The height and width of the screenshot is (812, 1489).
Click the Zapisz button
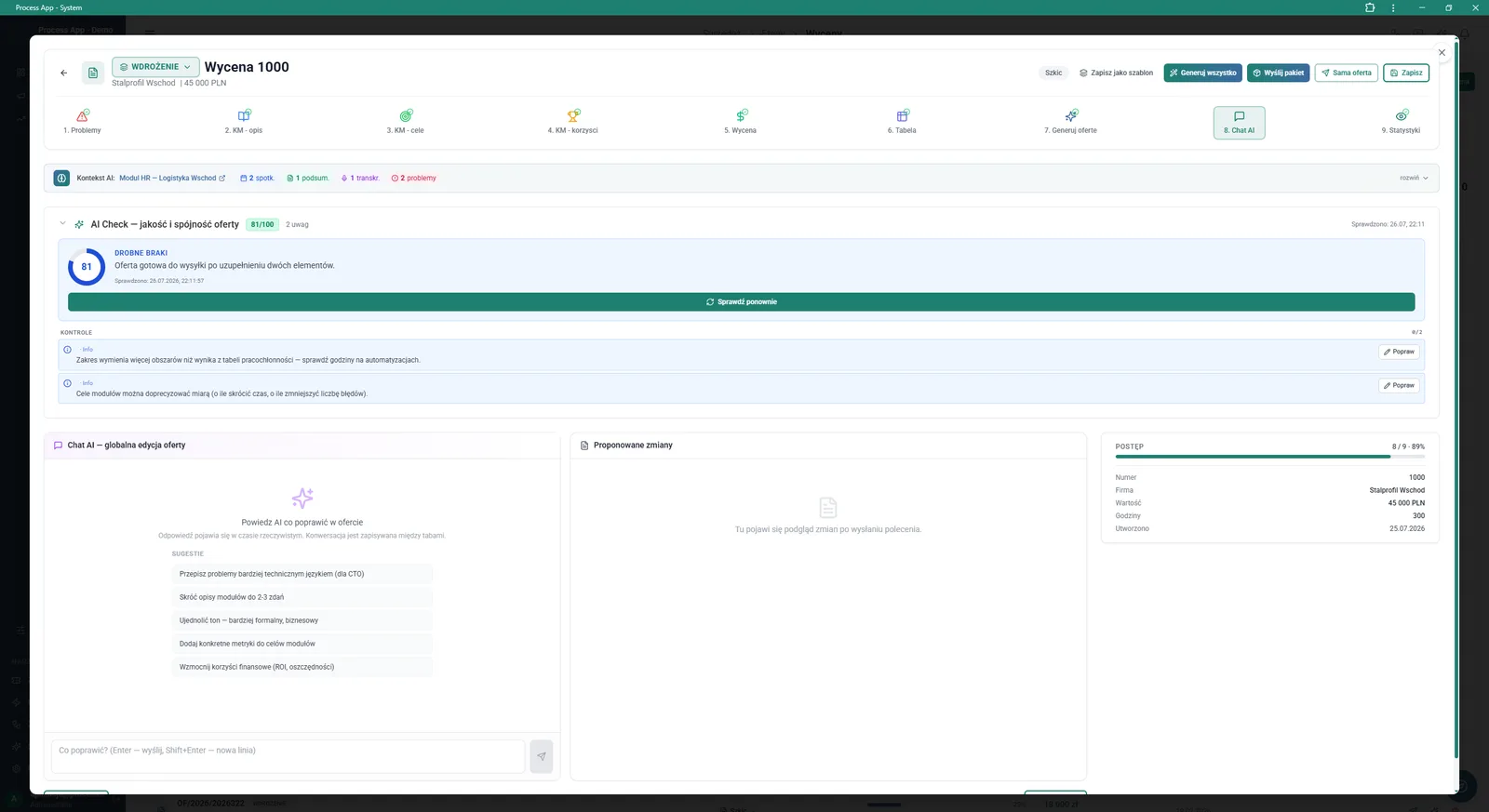(x=1406, y=73)
